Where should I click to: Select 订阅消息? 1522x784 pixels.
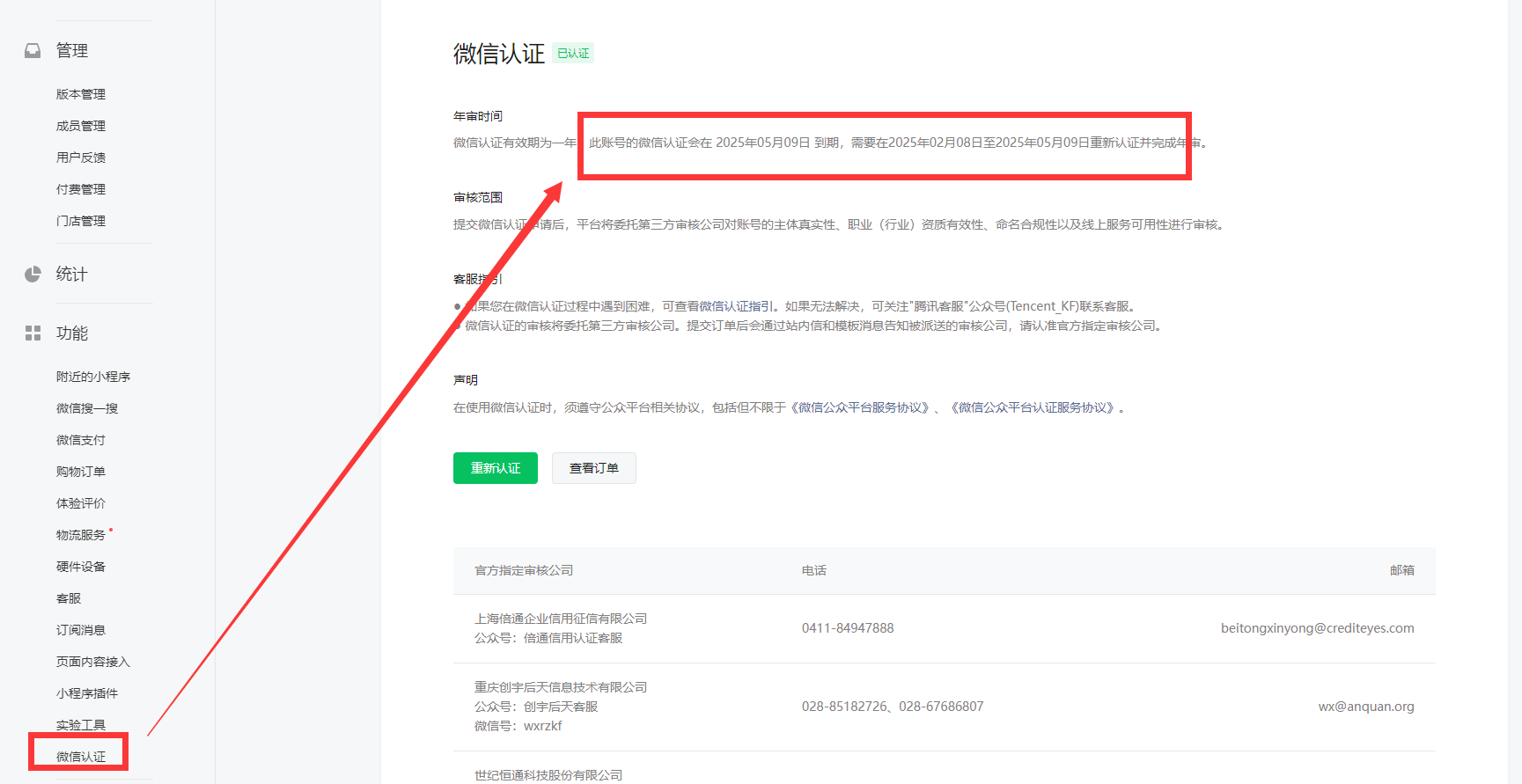click(81, 630)
